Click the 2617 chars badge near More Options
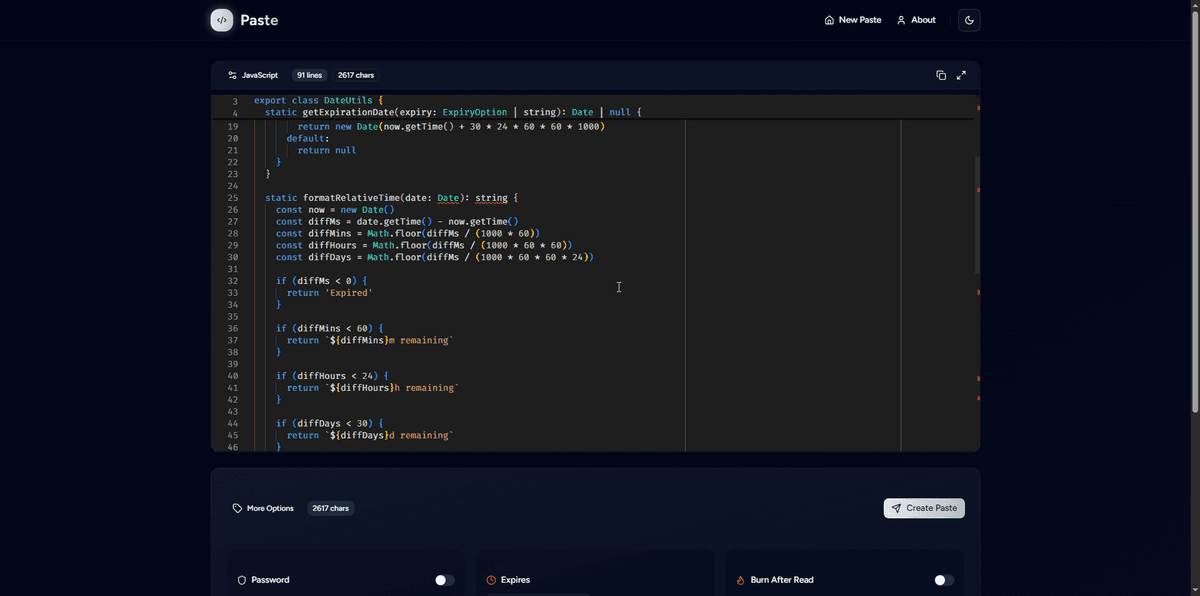1200x596 pixels. click(330, 508)
